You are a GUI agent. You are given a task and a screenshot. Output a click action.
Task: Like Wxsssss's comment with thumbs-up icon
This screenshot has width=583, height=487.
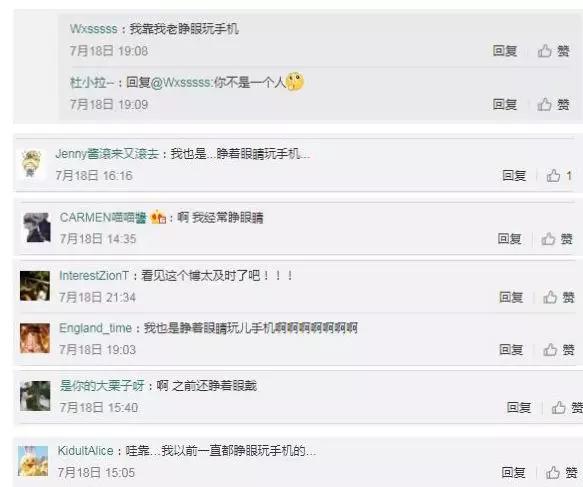coord(545,51)
